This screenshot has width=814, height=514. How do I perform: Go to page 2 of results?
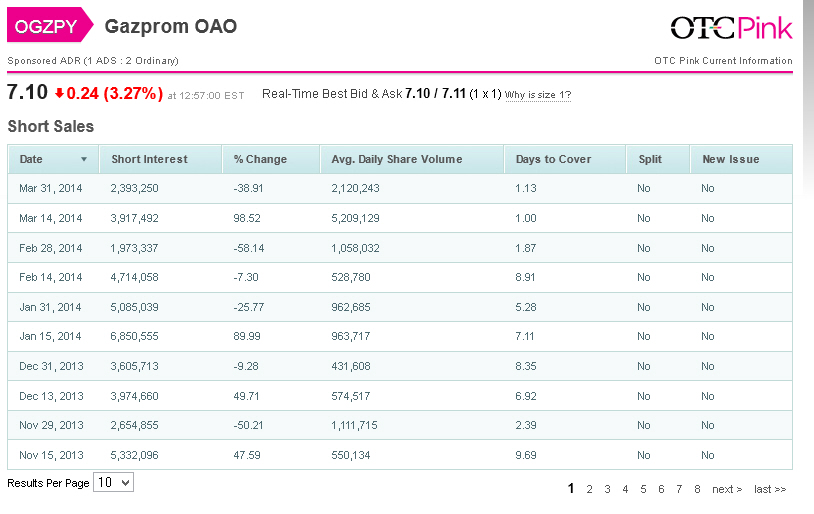click(x=590, y=489)
